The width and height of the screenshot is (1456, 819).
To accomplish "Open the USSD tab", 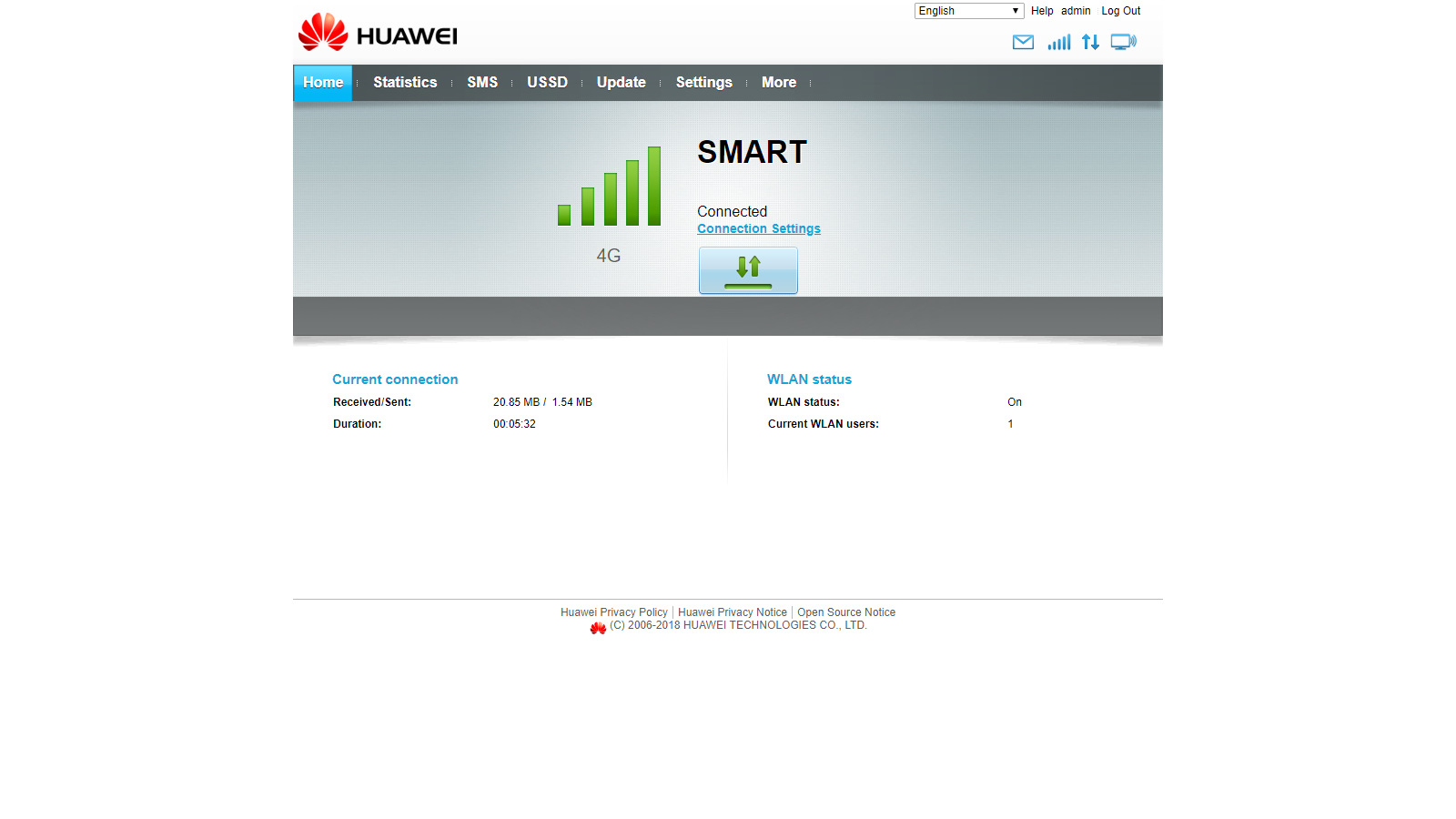I will (x=547, y=83).
